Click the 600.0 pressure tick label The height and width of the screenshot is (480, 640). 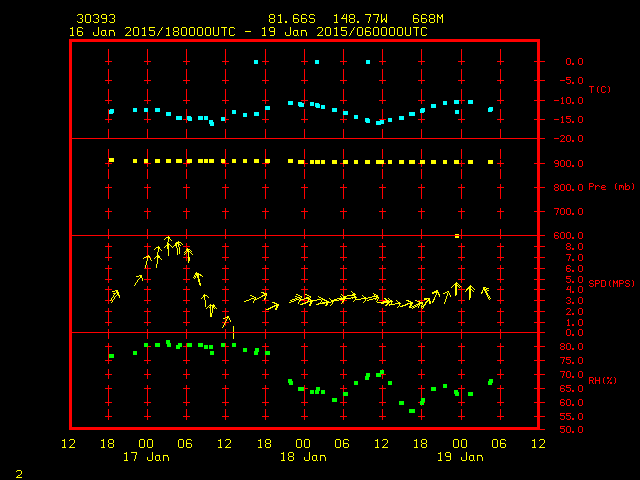coord(569,236)
